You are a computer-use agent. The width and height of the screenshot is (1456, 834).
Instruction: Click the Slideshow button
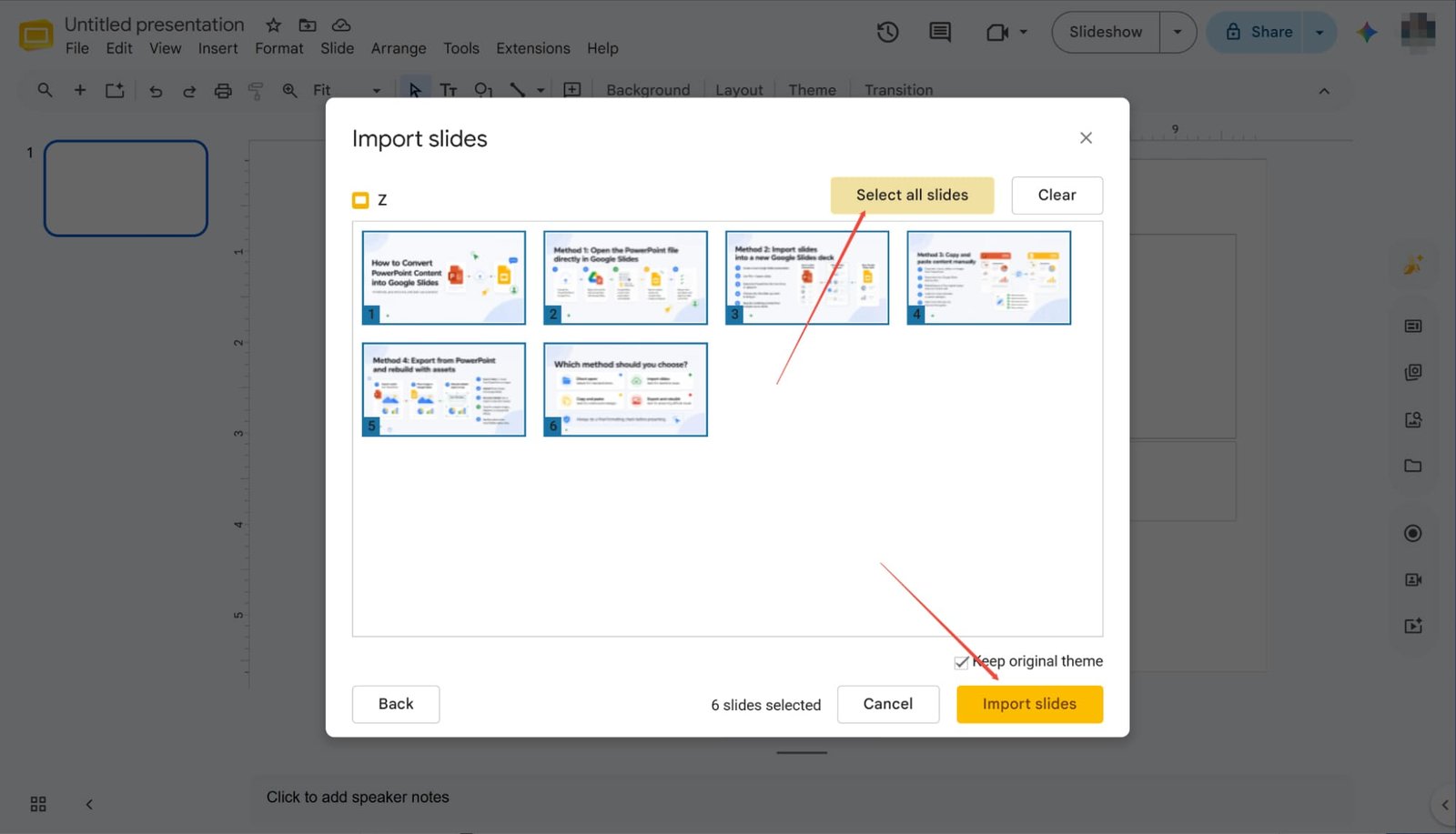pos(1106,32)
